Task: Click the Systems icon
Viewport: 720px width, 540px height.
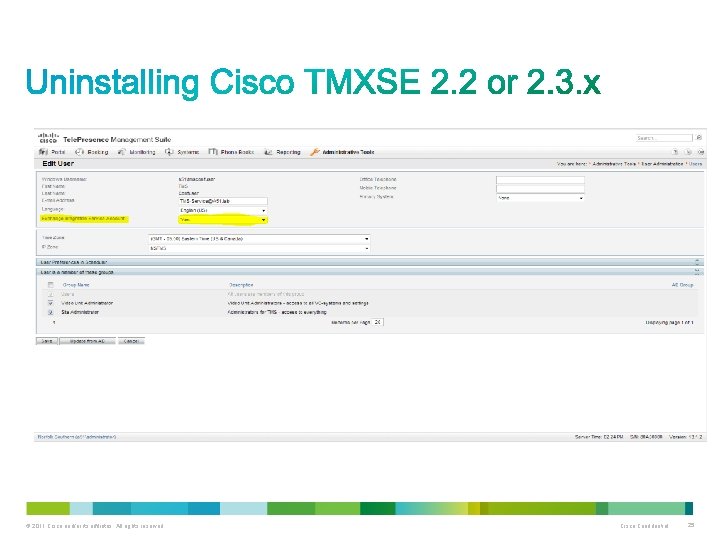Action: (169, 152)
